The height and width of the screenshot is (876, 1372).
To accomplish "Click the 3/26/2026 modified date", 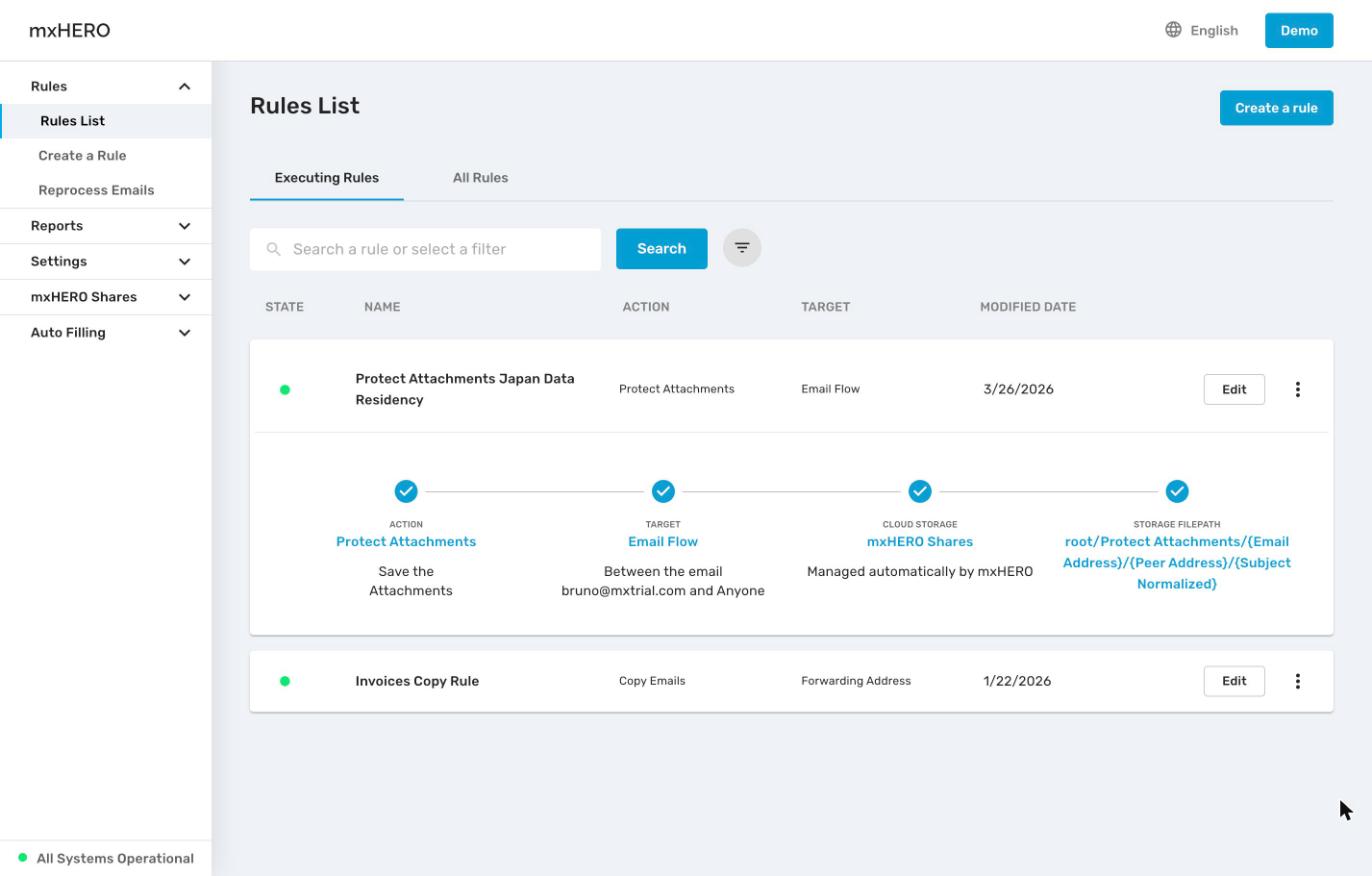I will point(1018,389).
